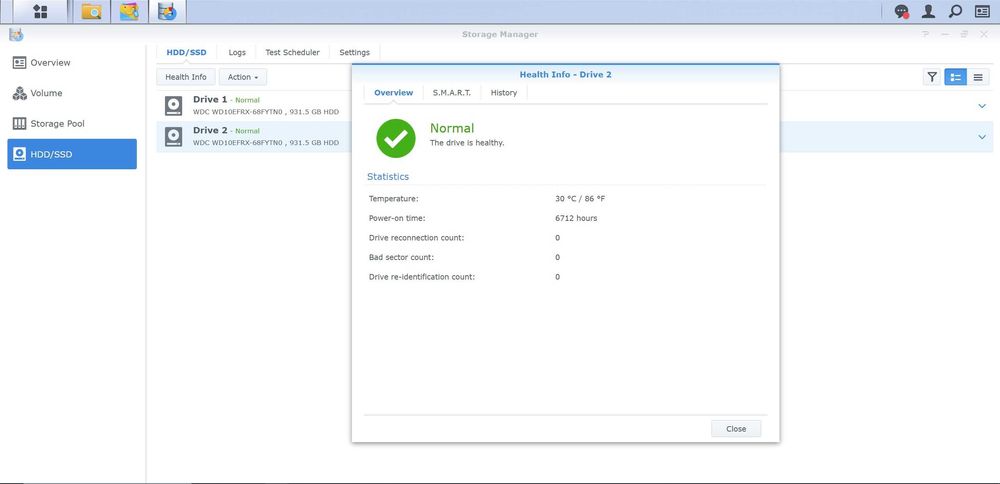This screenshot has width=1000, height=484.
Task: Select the Drive 1 row title
Action: (x=210, y=99)
